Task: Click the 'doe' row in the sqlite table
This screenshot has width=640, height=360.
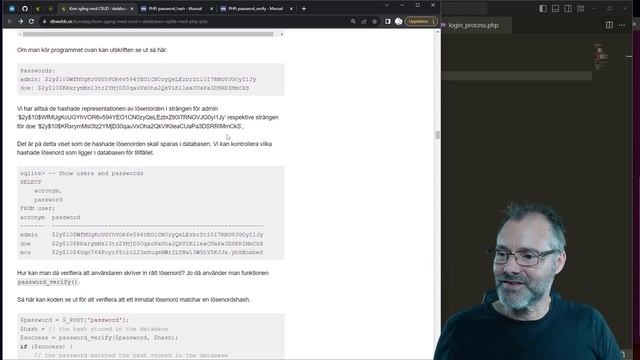Action: click(x=142, y=244)
